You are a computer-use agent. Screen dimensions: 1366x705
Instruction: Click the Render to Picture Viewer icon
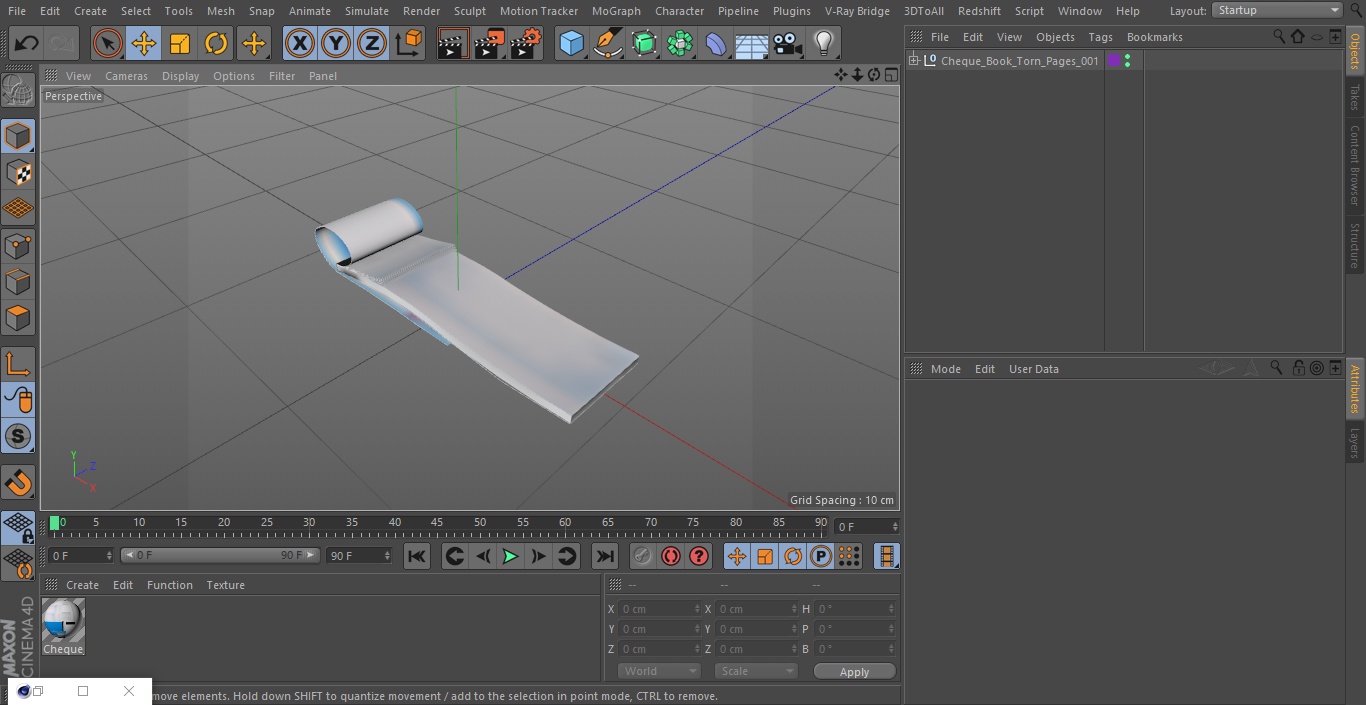489,43
